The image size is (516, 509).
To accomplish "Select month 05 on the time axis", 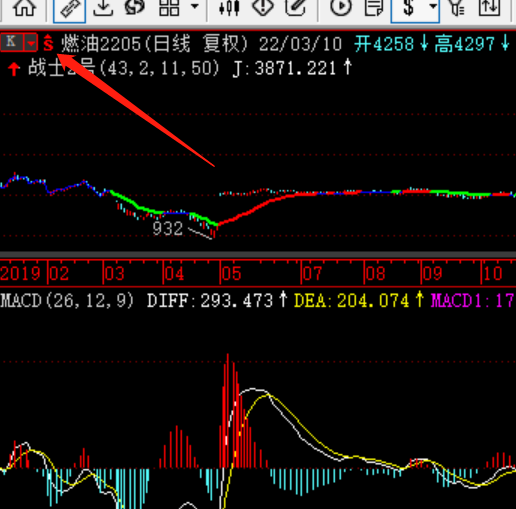I will pyautogui.click(x=232, y=274).
